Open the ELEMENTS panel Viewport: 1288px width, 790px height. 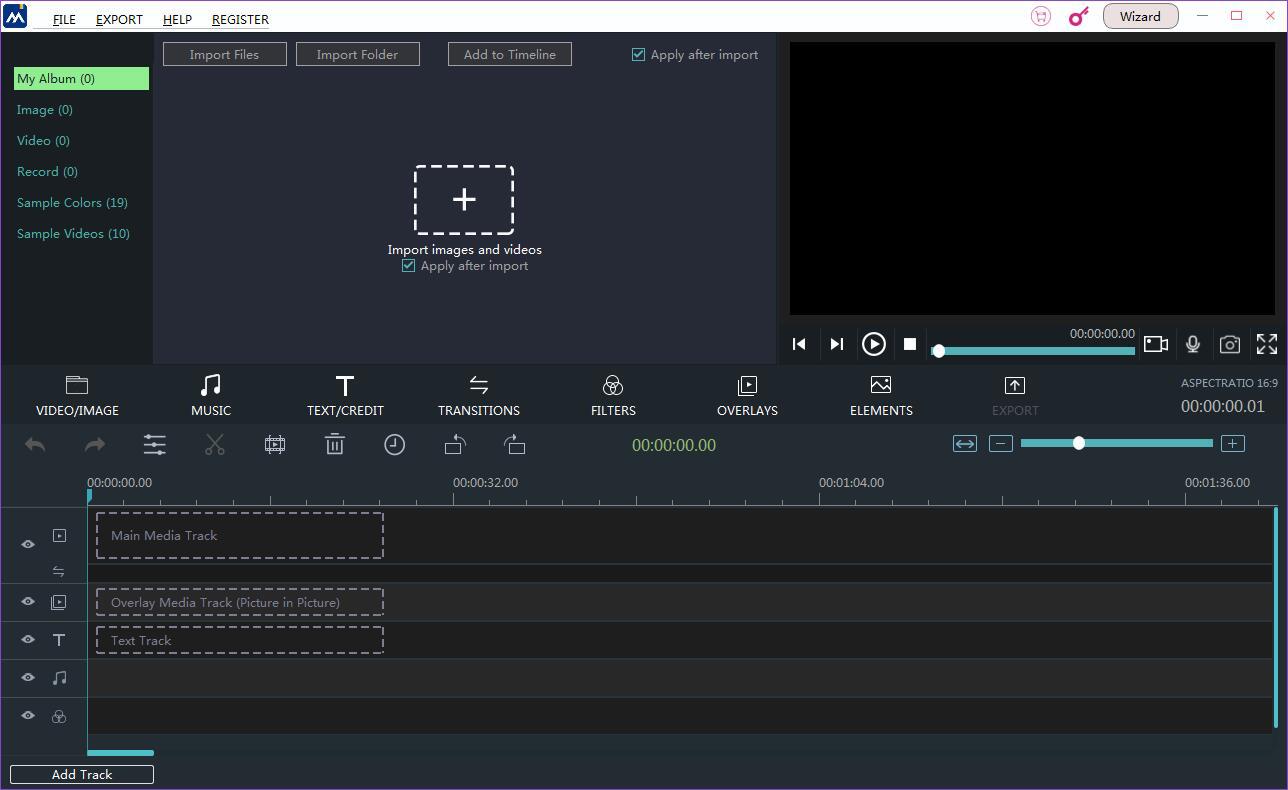coord(881,396)
